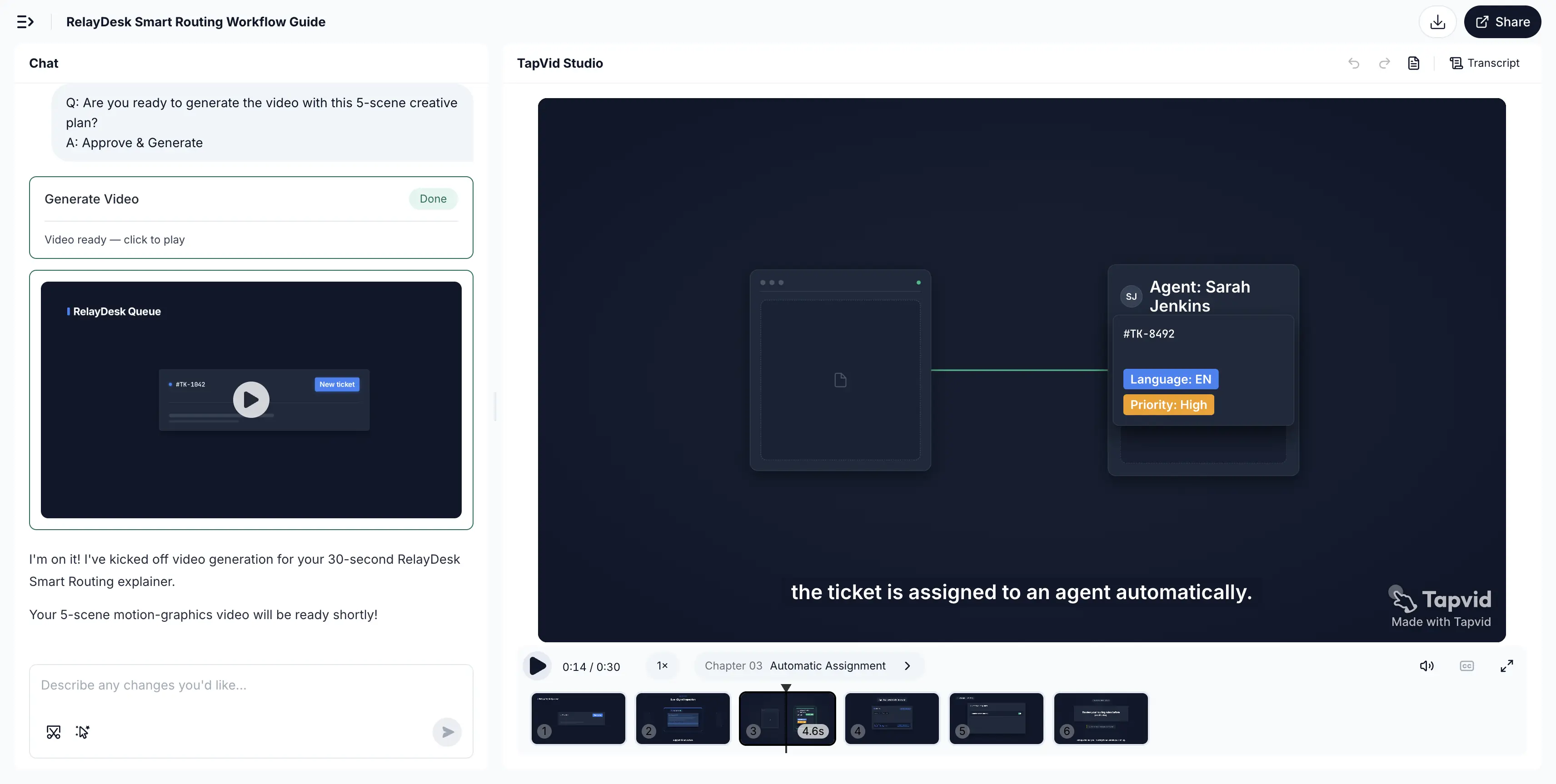
Task: Select scene 1 thumbnail
Action: click(578, 718)
